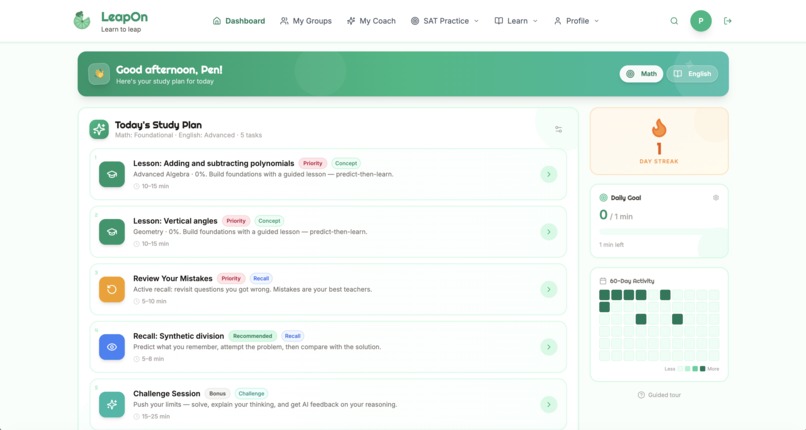Click Recommended tag on Synthetic division
The height and width of the screenshot is (430, 806).
point(252,336)
